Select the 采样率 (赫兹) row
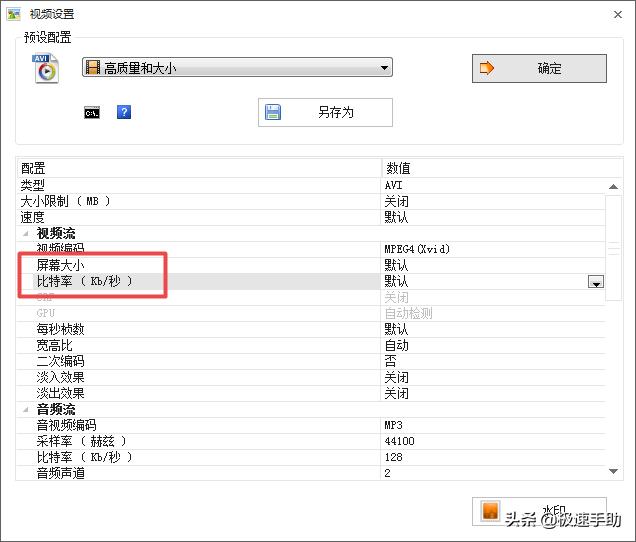Image resolution: width=636 pixels, height=542 pixels. [x=311, y=441]
